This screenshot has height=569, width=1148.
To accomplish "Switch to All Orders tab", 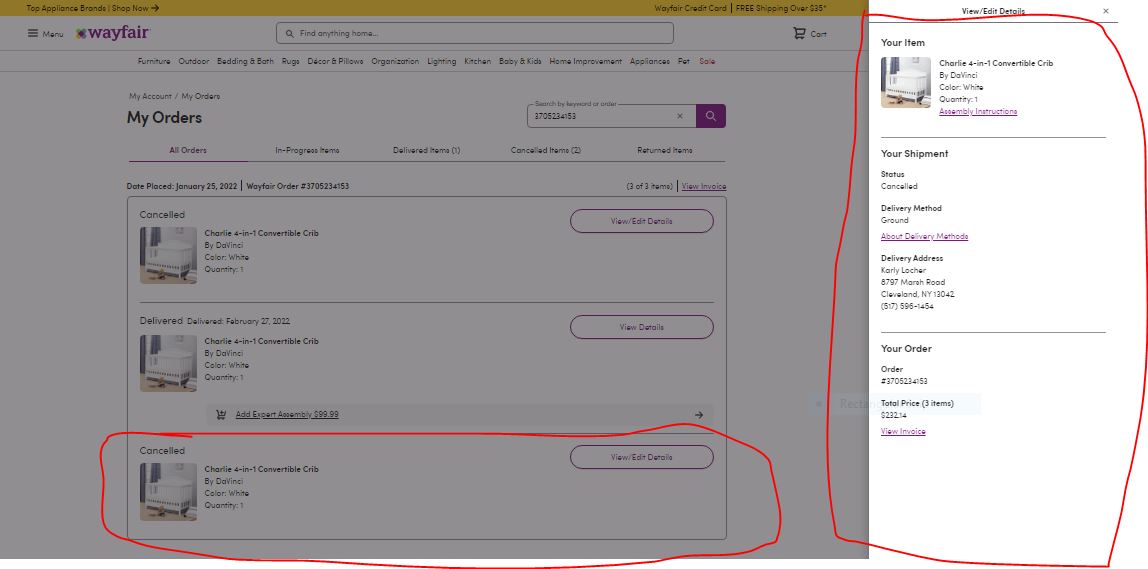I will [188, 150].
